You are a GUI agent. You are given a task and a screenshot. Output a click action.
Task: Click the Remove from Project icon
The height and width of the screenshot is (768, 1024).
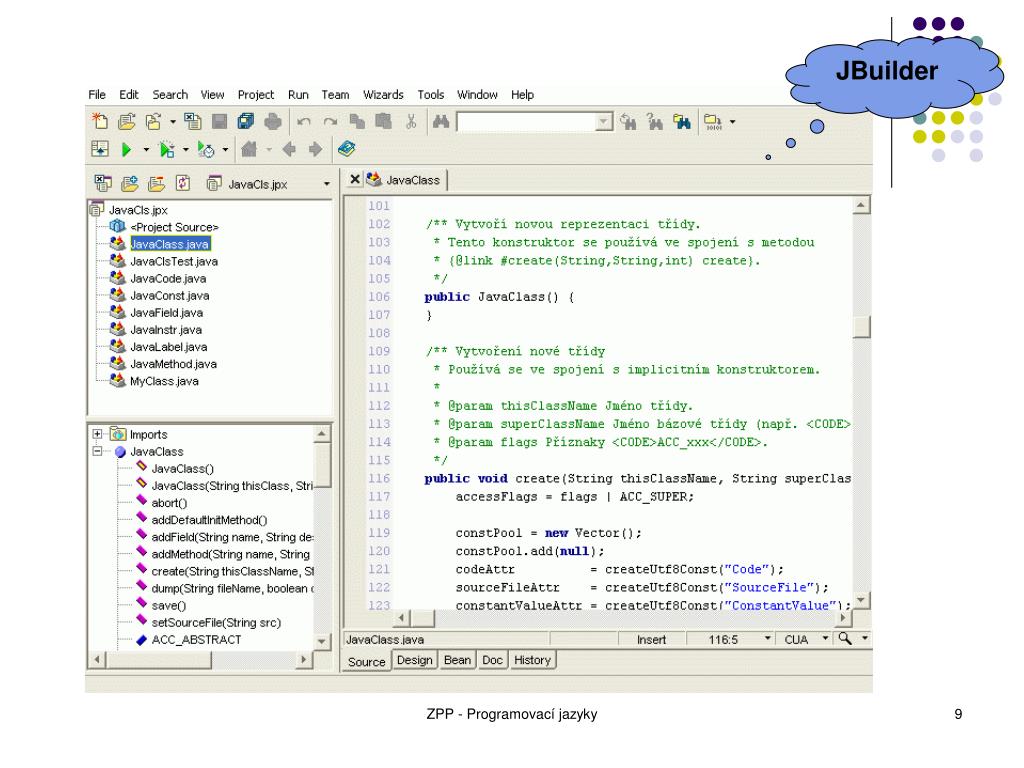pyautogui.click(x=156, y=184)
